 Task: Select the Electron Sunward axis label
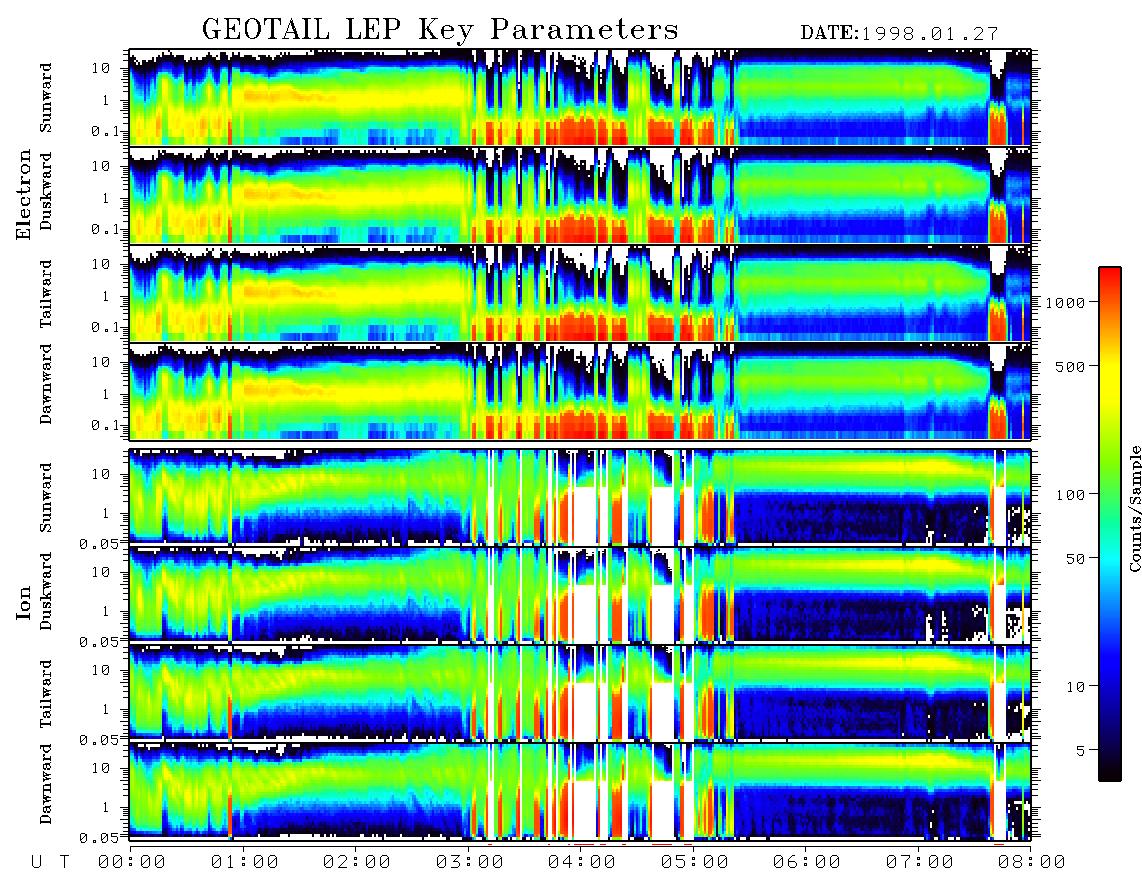coord(46,98)
